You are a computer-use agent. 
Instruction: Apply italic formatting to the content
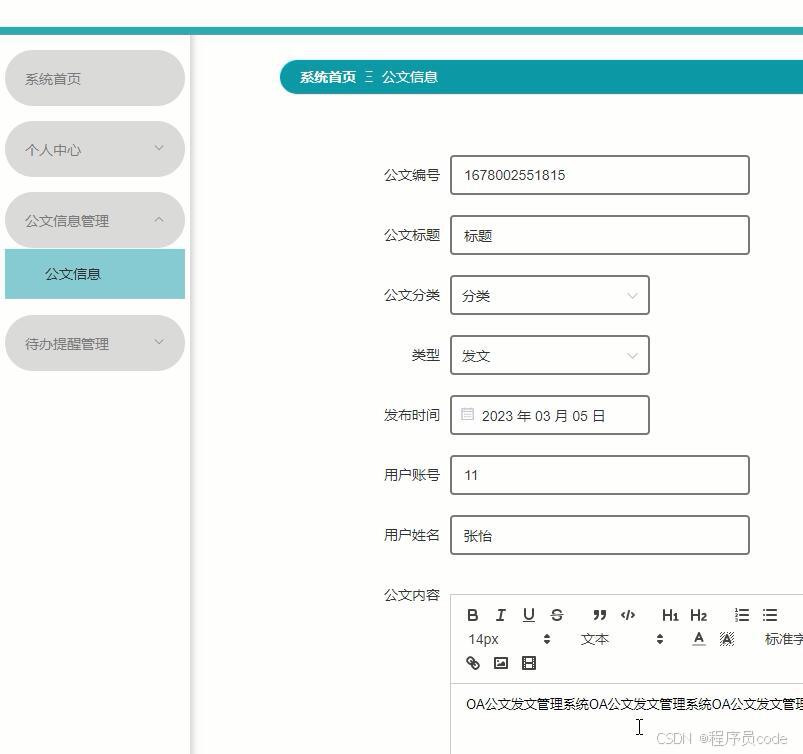(501, 615)
